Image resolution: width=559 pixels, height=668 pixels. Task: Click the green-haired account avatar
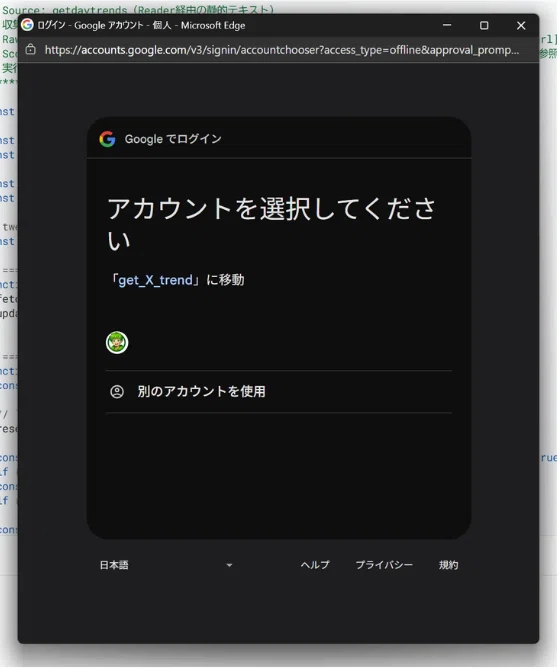point(117,343)
